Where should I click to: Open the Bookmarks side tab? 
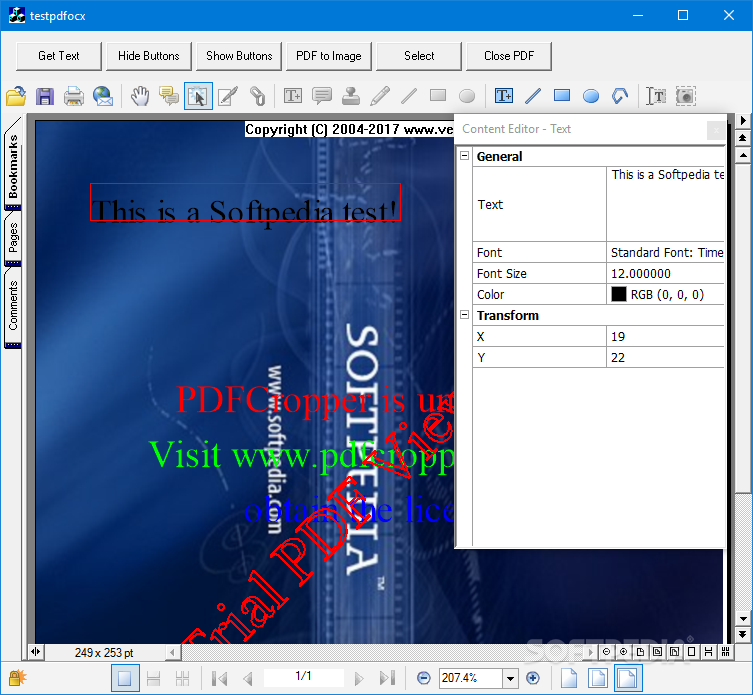click(13, 166)
